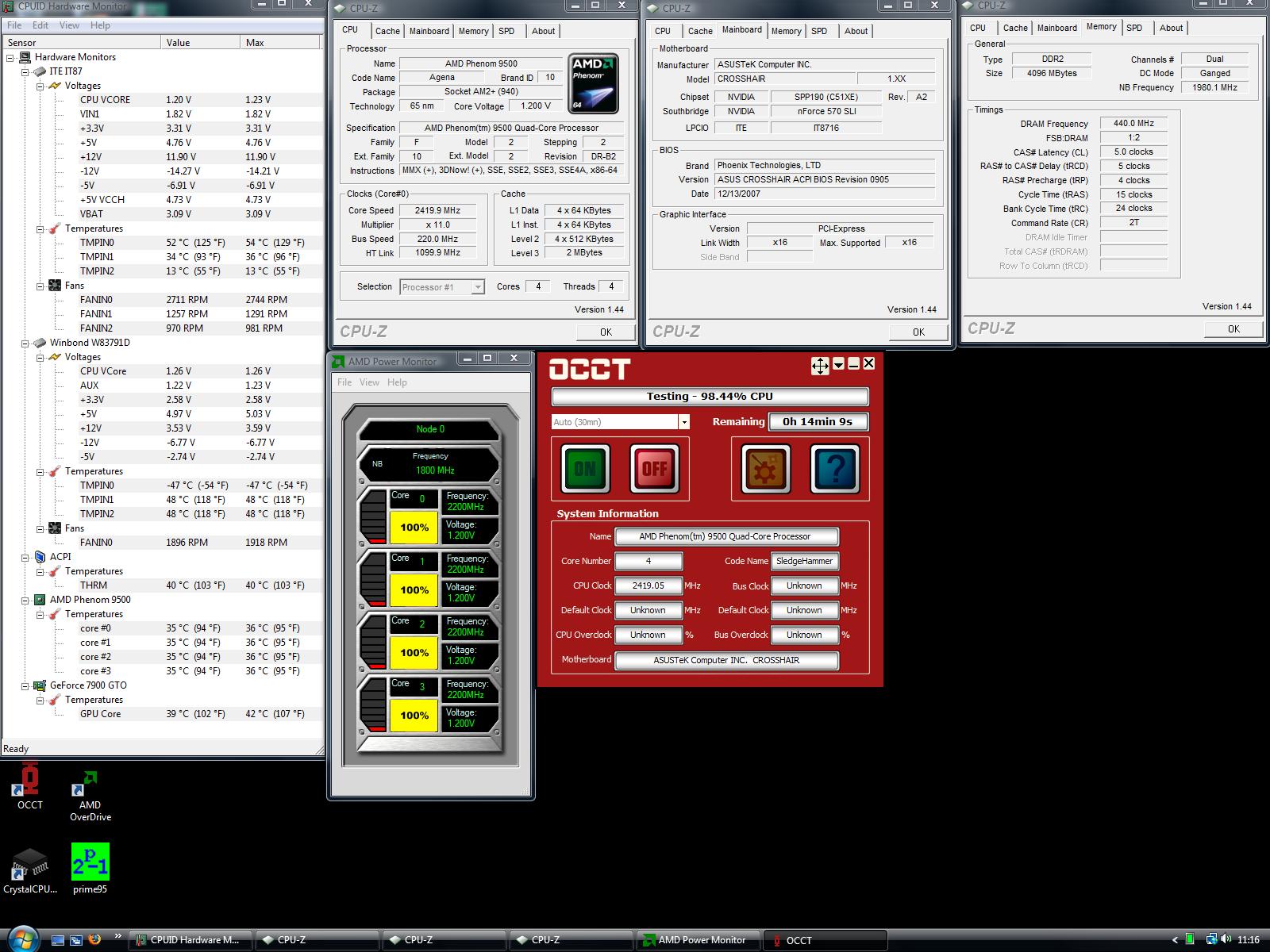Screen dimensions: 1270x952
Task: Switch to SPD tab in first CPU-Z window
Action: coord(506,31)
